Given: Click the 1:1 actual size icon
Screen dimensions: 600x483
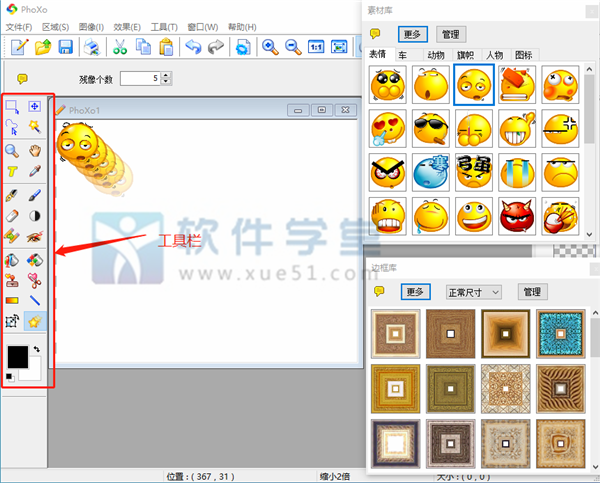Looking at the screenshot, I should coord(315,47).
